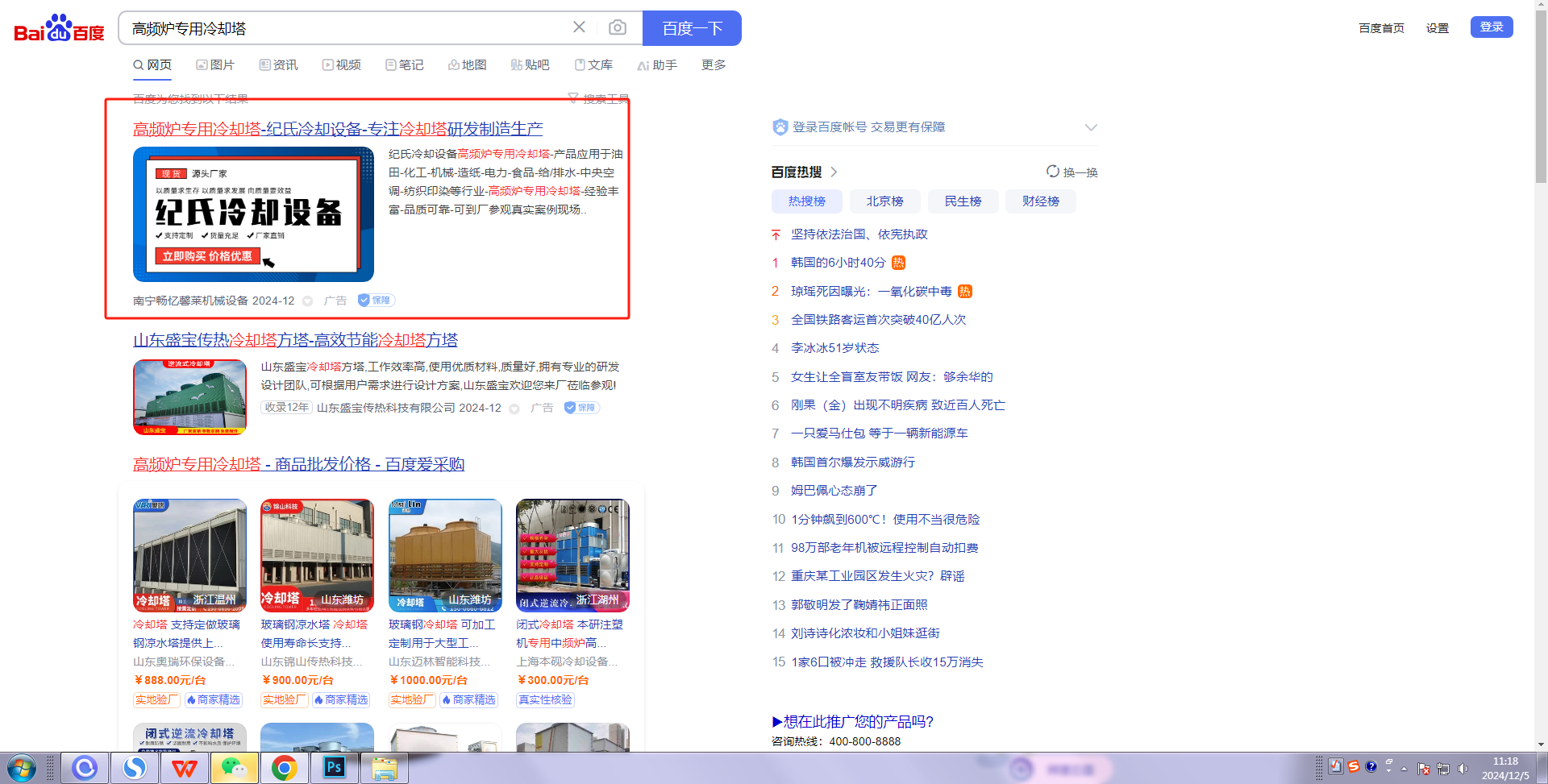Click the 登录 login button
Screen dimensions: 1548x784
tap(1491, 27)
